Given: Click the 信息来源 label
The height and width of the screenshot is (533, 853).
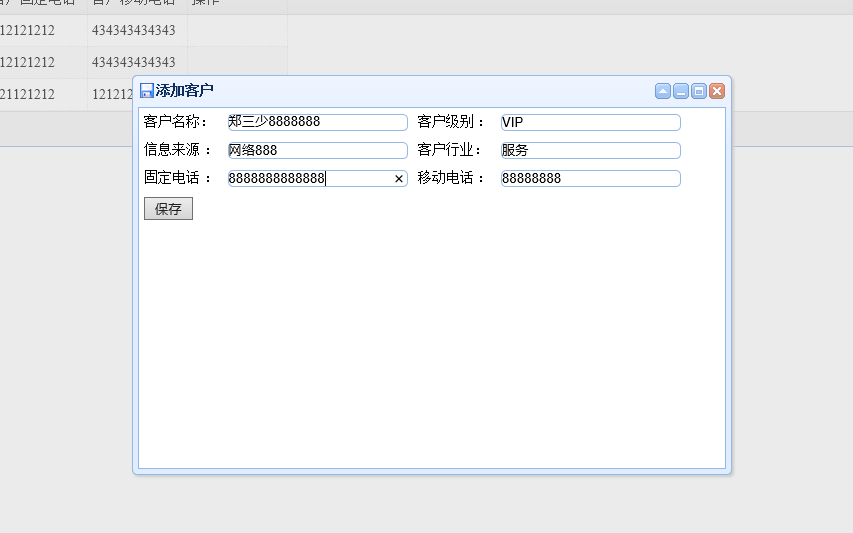Looking at the screenshot, I should click(177, 150).
